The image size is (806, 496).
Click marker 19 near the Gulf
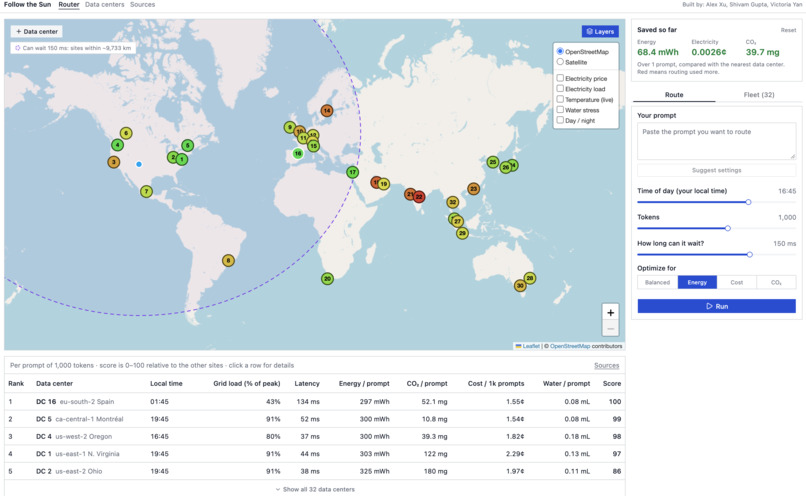[384, 183]
